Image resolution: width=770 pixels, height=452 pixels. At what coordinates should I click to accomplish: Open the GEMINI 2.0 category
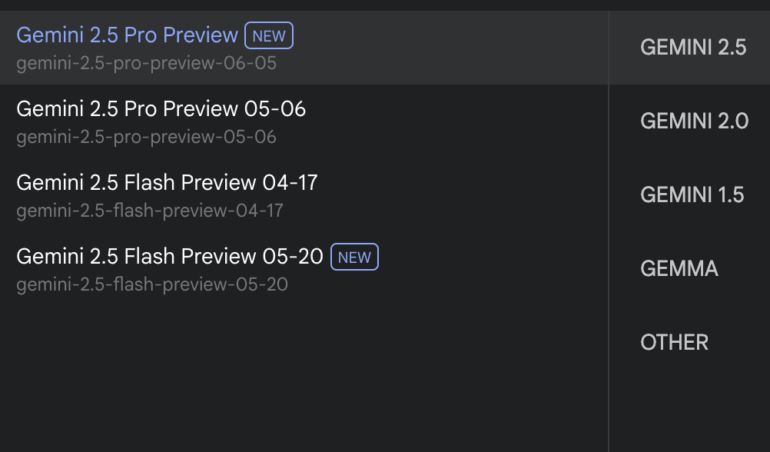[693, 121]
